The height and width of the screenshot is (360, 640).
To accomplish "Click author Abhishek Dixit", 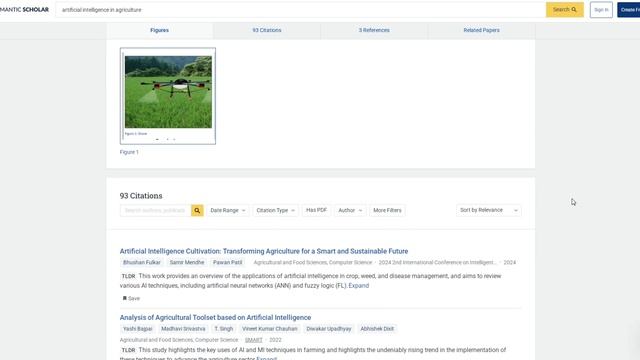I will pos(377,329).
